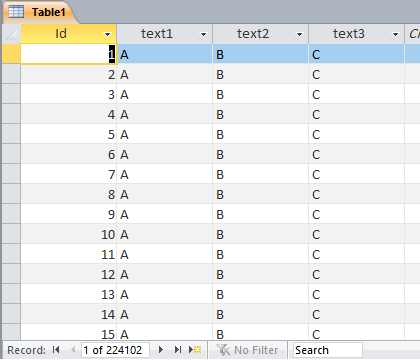Screen dimensions: 420x360
Task: Go to first record navigation button
Action: pos(56,350)
